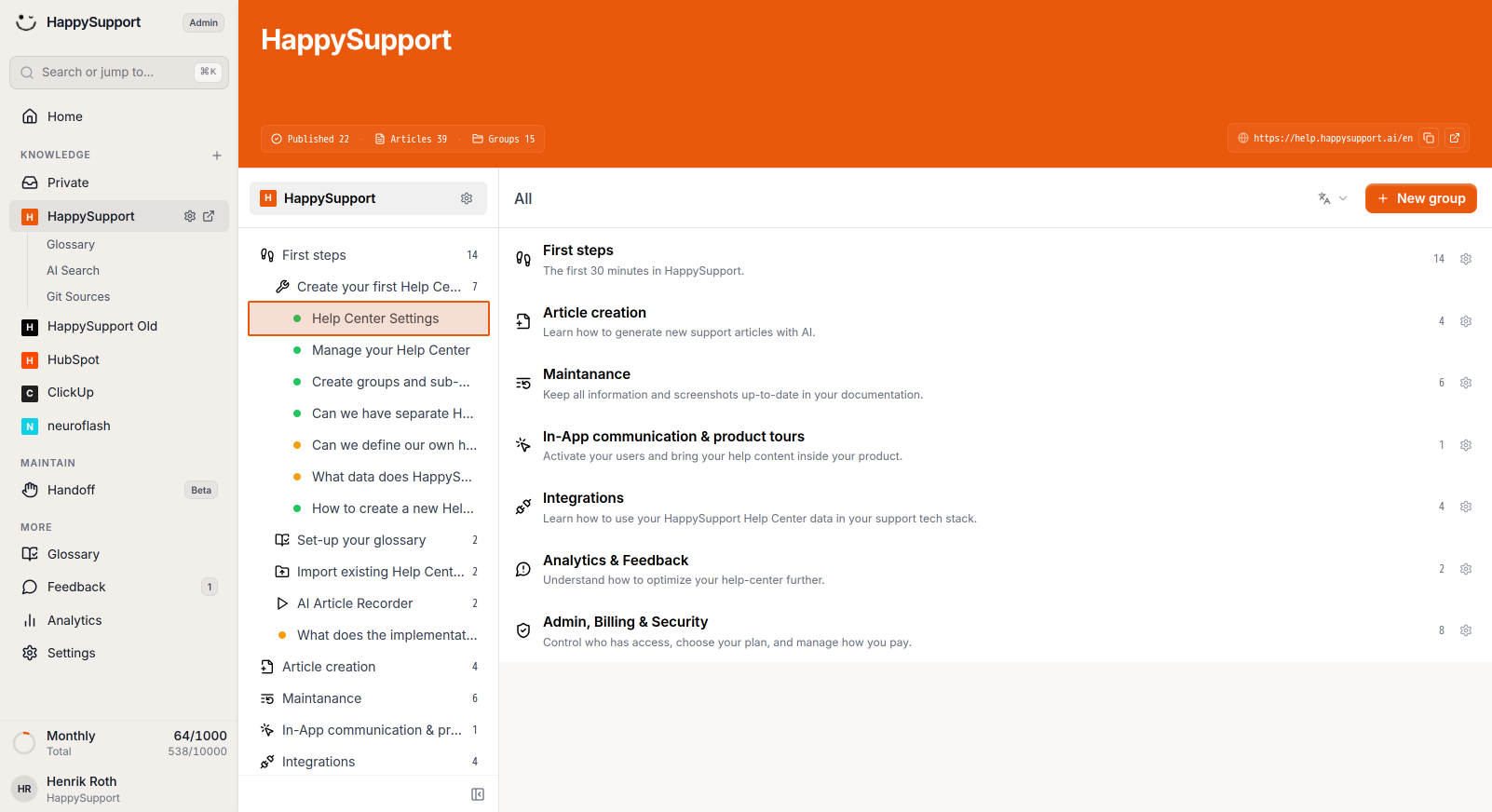Open settings gear for Maintanance group
This screenshot has width=1492, height=812.
point(1466,383)
